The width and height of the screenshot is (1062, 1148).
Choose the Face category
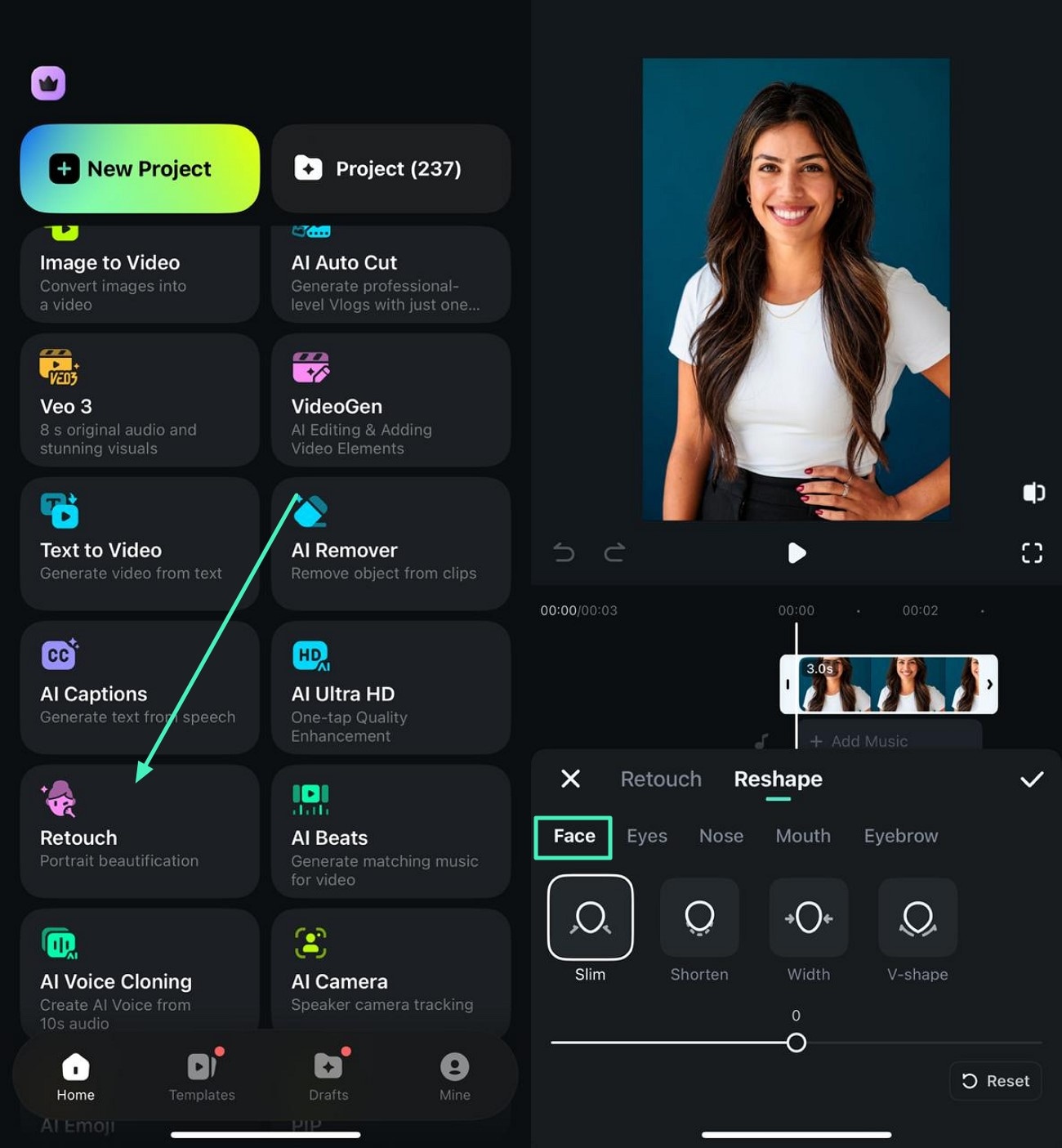(574, 836)
